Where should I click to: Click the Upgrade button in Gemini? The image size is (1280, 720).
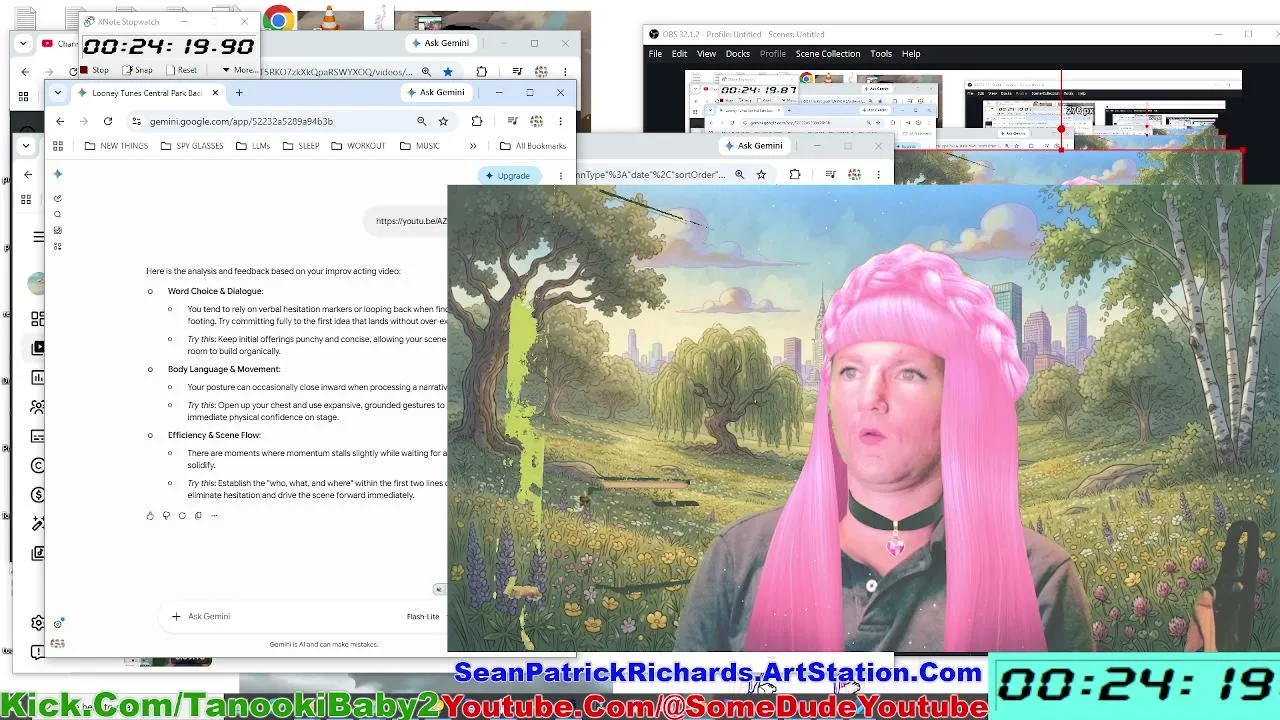click(508, 176)
